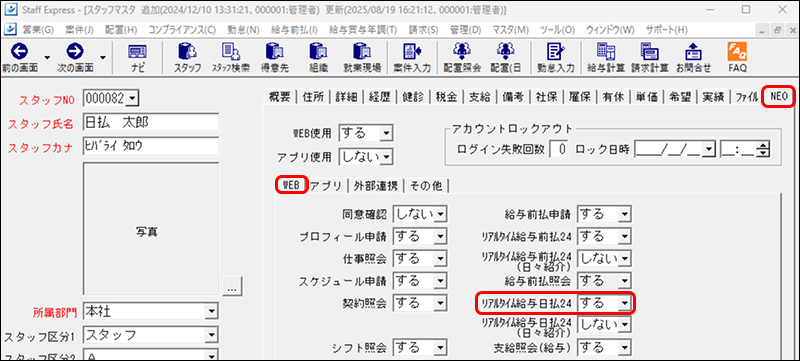Open the 得意先 customer icon
This screenshot has width=800, height=361.
[275, 51]
